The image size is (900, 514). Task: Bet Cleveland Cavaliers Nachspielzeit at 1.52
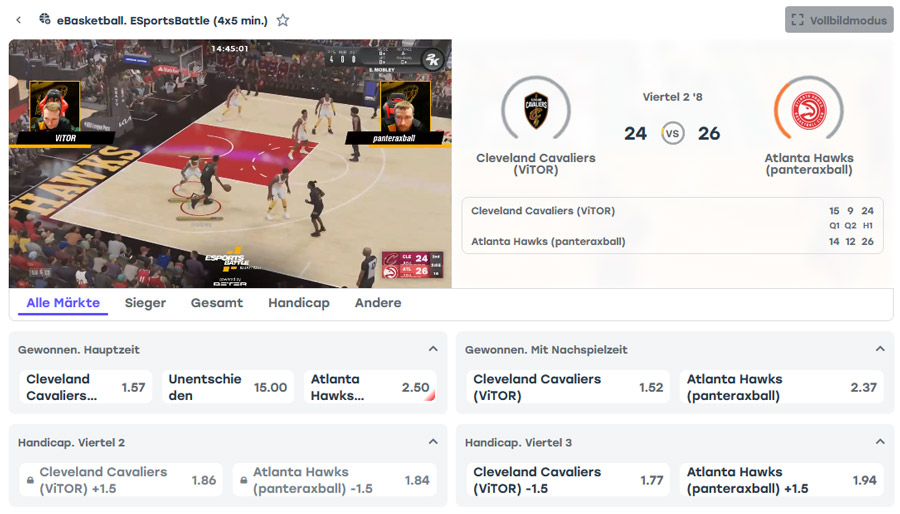point(568,387)
